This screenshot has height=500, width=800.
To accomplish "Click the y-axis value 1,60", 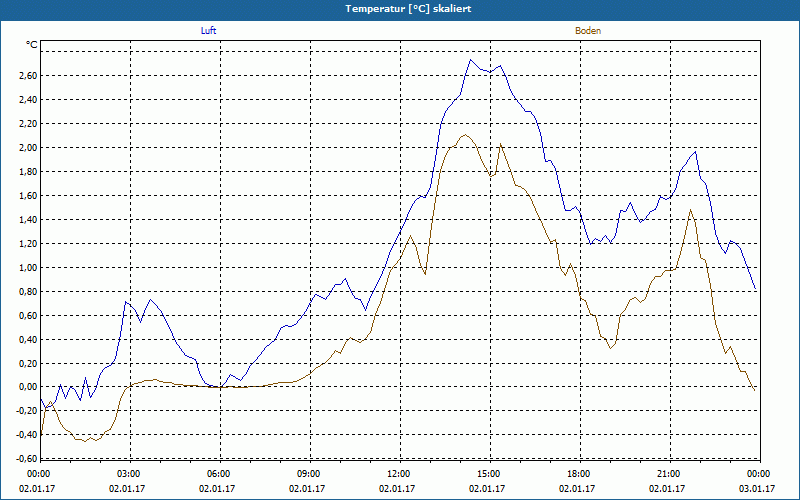I will coord(29,195).
